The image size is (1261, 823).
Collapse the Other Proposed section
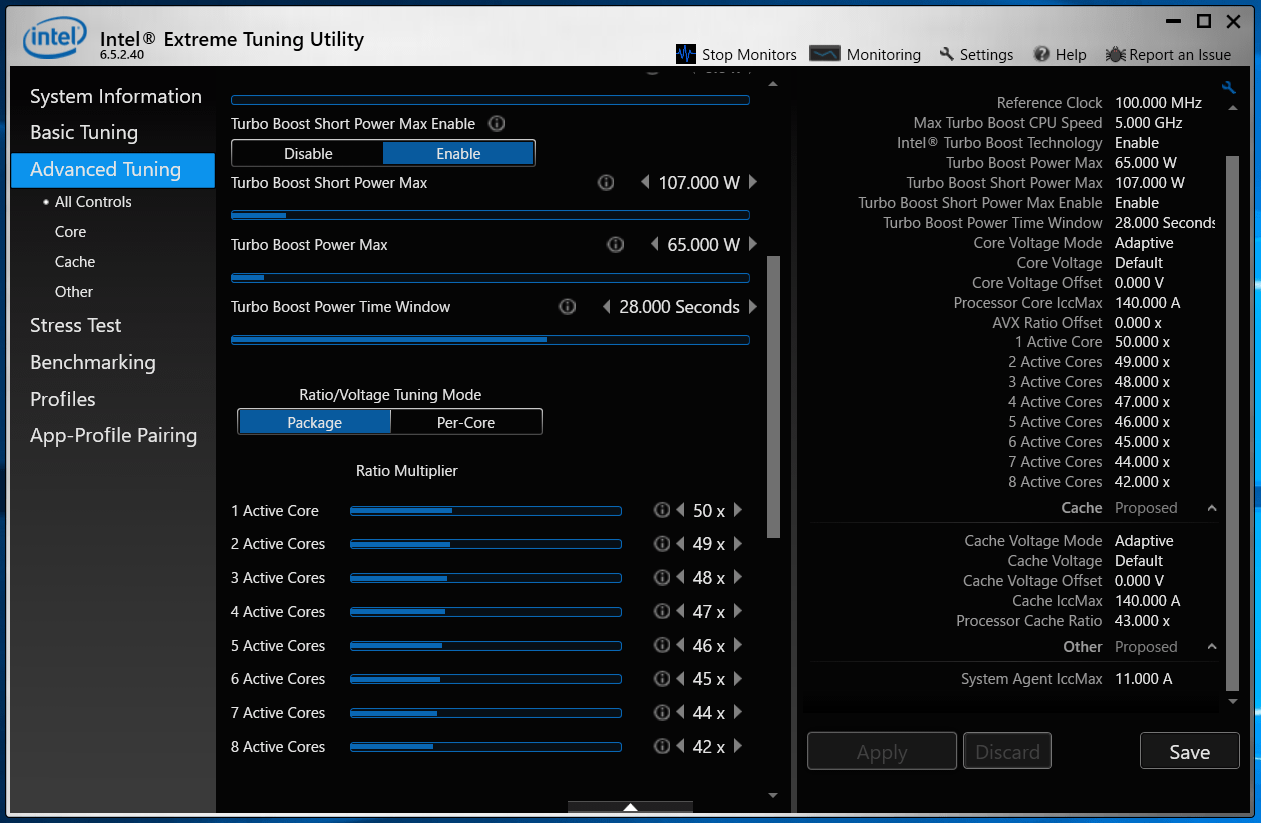tap(1212, 647)
